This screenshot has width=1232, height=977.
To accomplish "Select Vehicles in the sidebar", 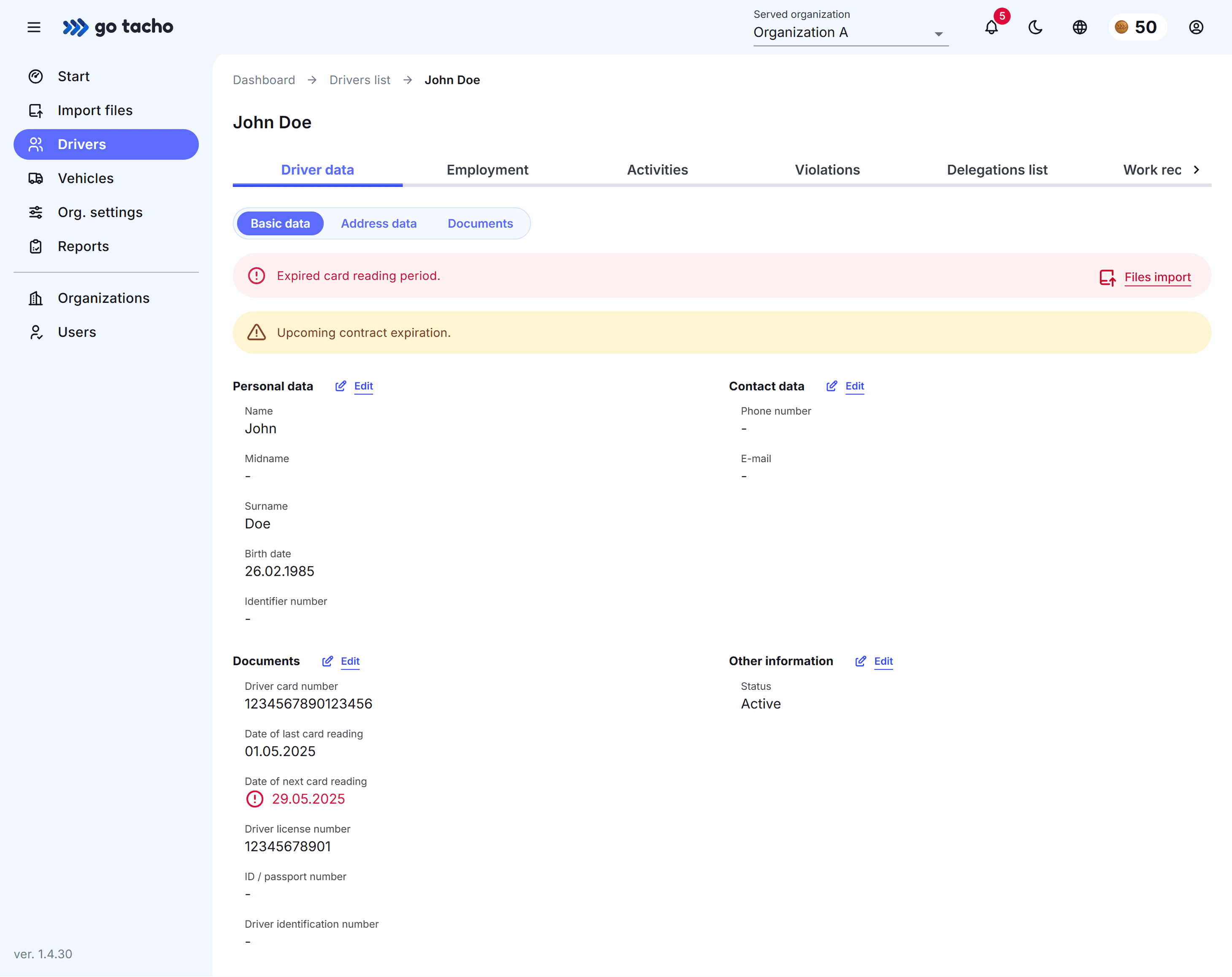I will coord(85,178).
